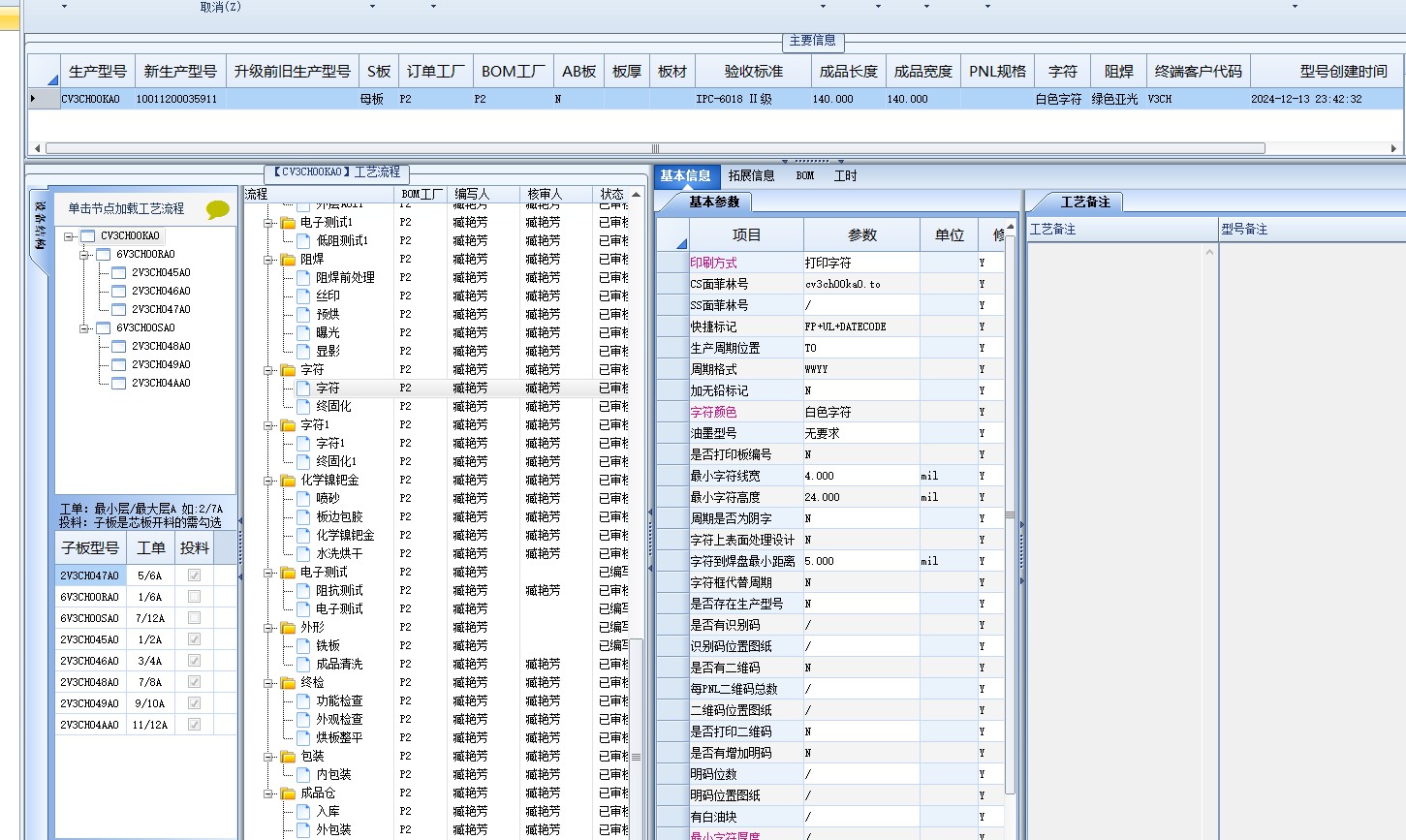Click the 快捷标记 value FP+UL+DATECODE
Viewport: 1406px width, 840px height.
(861, 327)
